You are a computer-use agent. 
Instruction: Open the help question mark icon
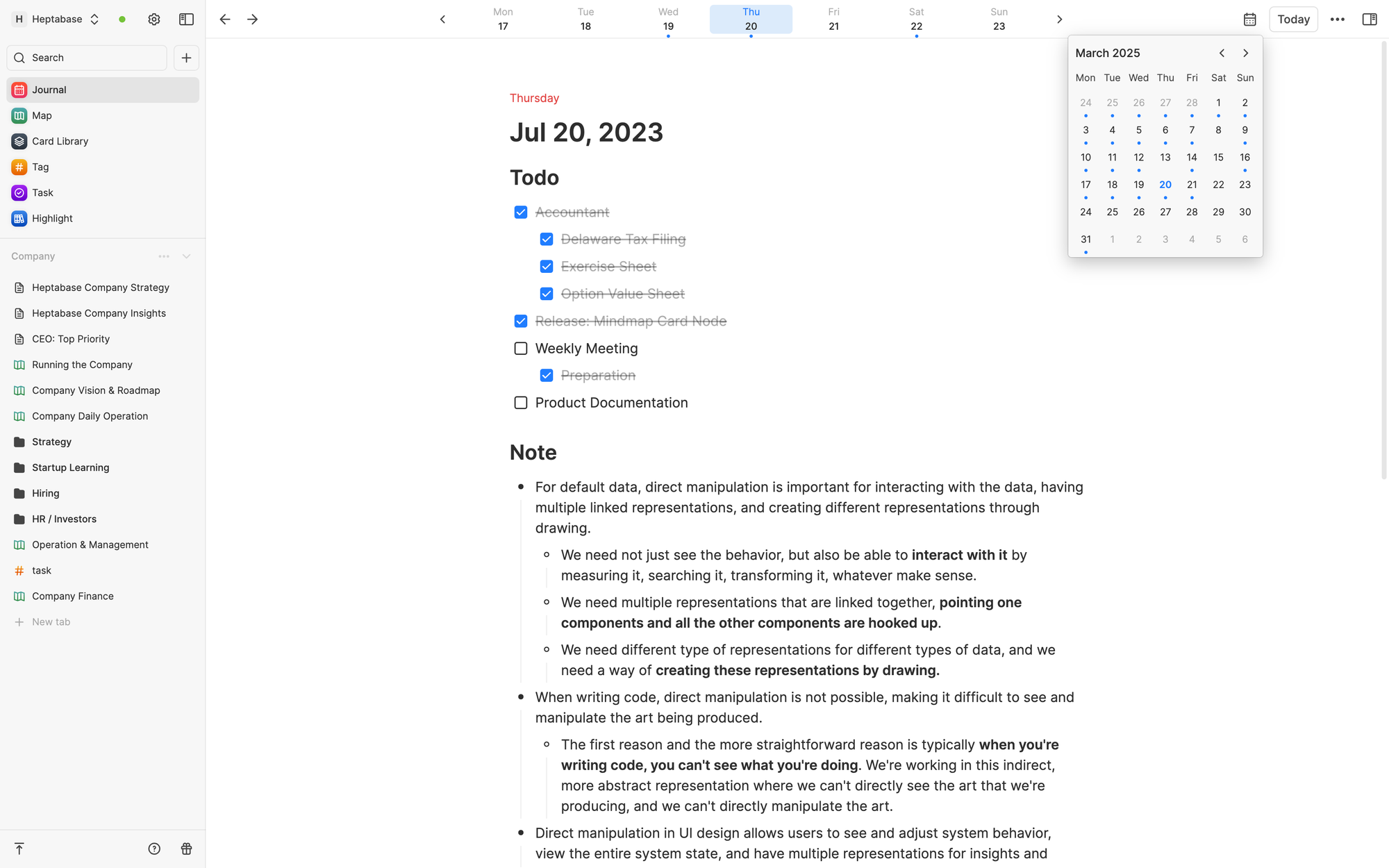[154, 849]
